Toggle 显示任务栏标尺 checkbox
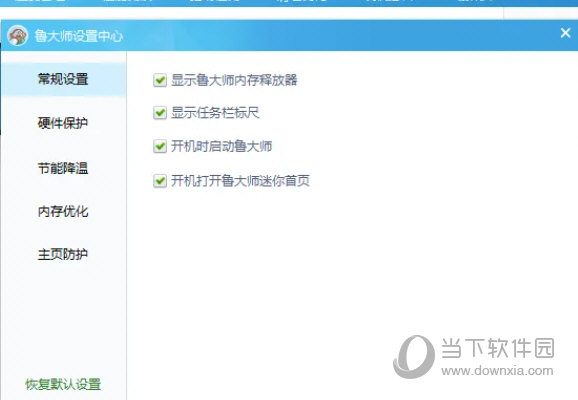This screenshot has height=400, width=578. pyautogui.click(x=160, y=113)
